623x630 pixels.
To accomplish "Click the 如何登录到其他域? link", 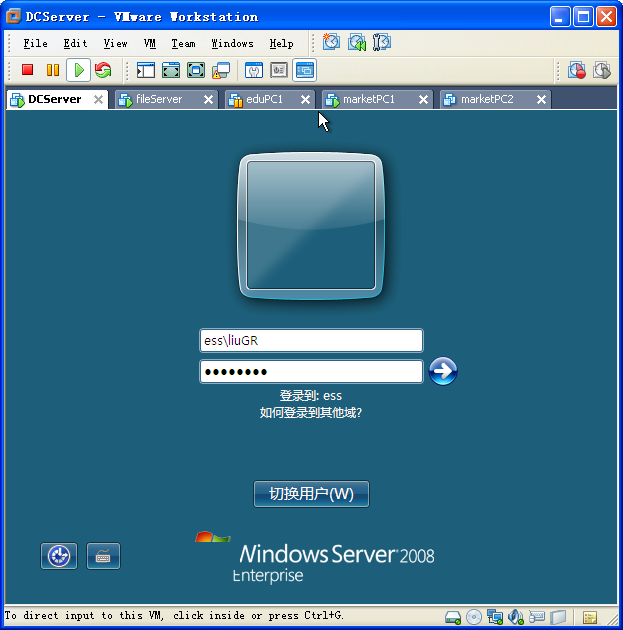I will (311, 413).
